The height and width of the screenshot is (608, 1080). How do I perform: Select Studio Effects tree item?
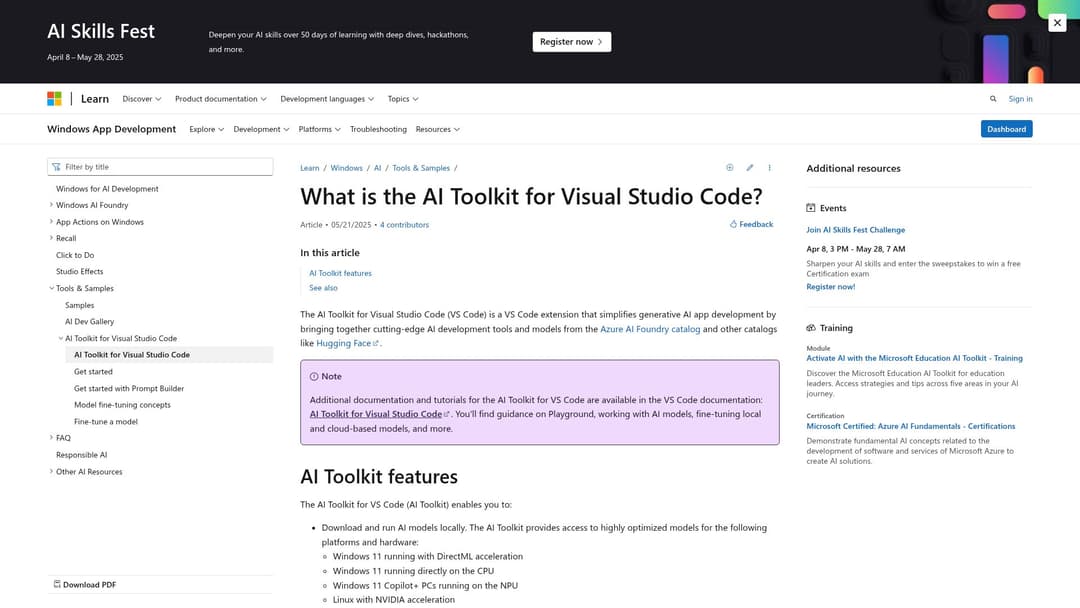(x=79, y=271)
